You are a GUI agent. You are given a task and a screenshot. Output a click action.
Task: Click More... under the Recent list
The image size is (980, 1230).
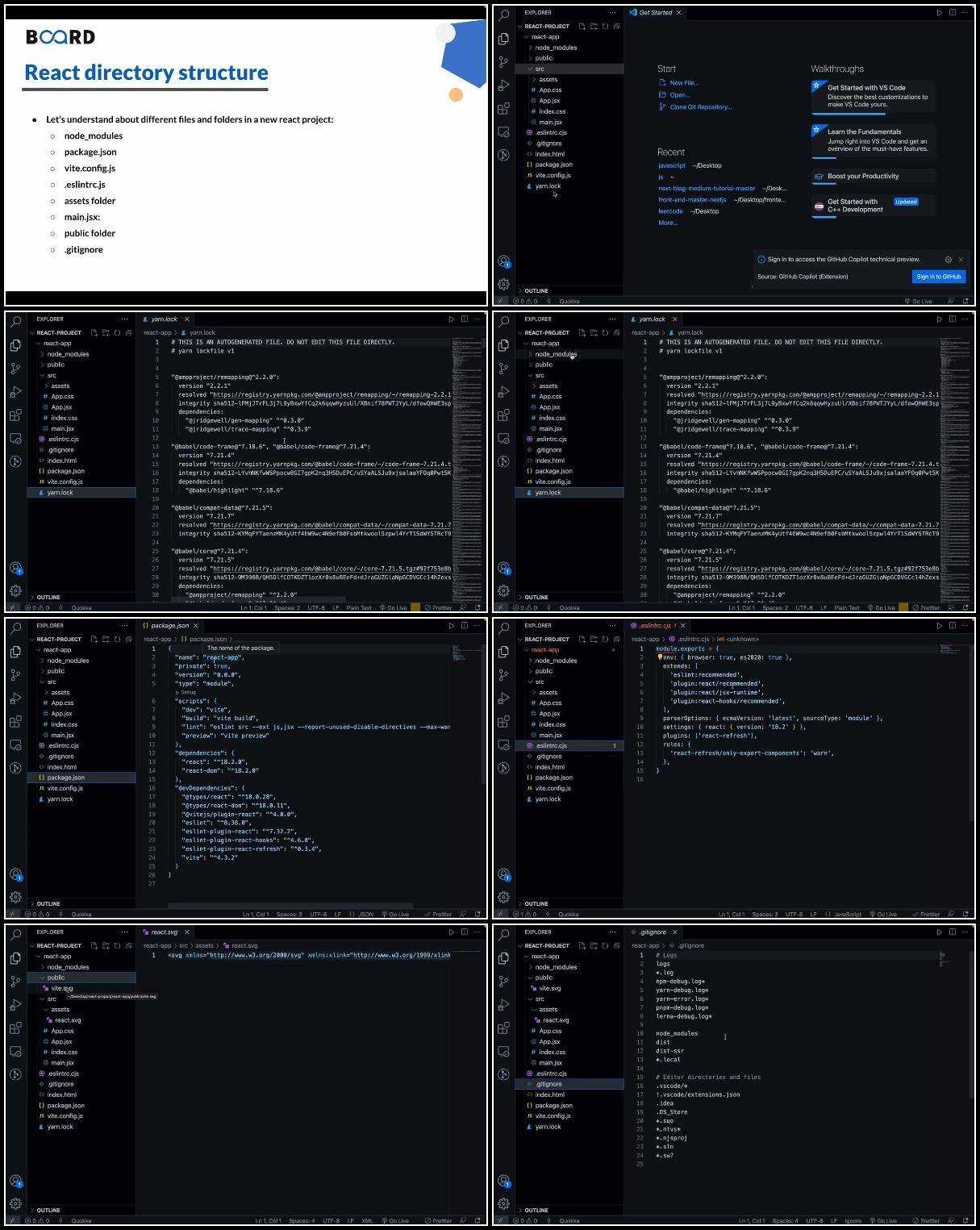(x=668, y=223)
